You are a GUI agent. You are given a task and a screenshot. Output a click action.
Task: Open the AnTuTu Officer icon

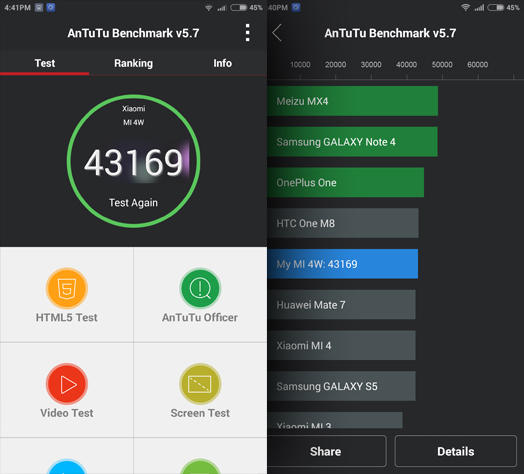point(200,288)
